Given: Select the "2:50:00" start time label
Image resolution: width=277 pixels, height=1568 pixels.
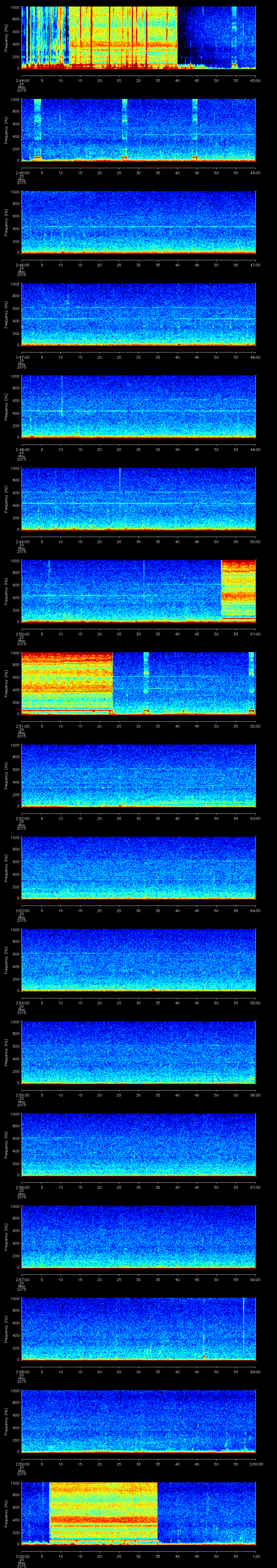Looking at the screenshot, I should click(x=22, y=634).
